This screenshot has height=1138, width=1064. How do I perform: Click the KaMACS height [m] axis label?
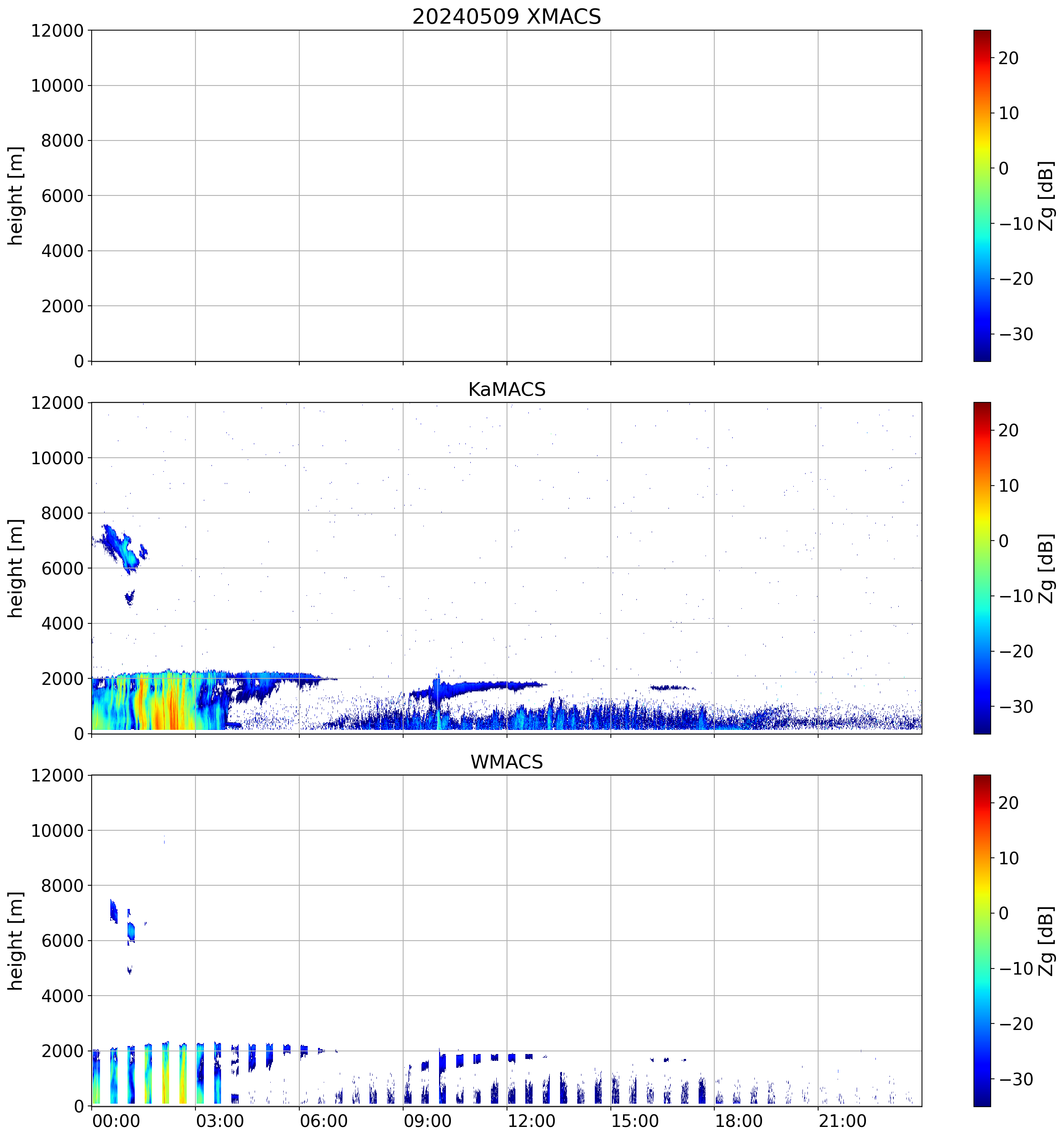coord(16,568)
